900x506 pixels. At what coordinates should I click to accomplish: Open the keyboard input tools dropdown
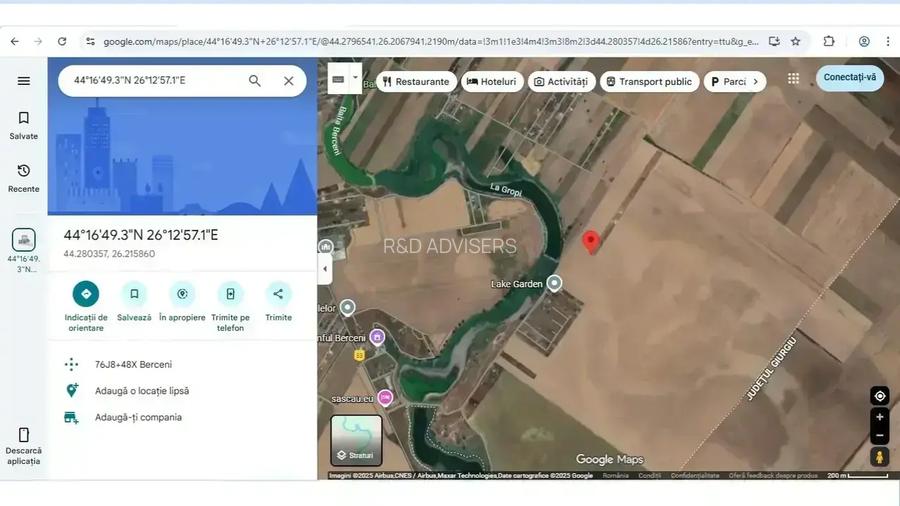(344, 79)
